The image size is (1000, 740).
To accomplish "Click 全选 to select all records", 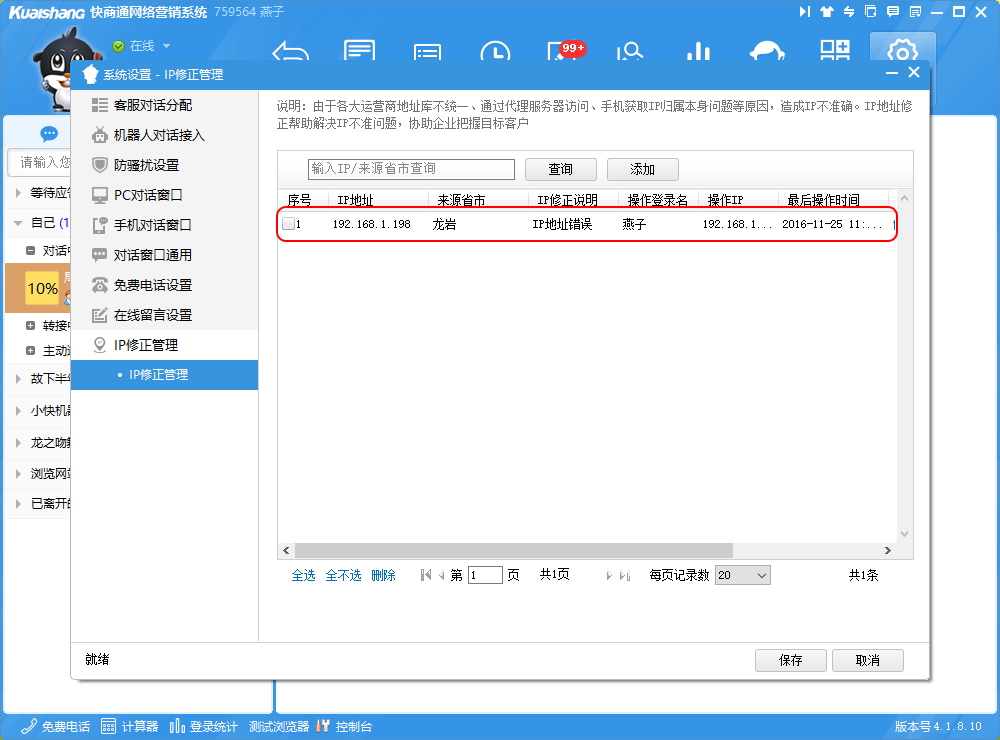I will [x=303, y=575].
